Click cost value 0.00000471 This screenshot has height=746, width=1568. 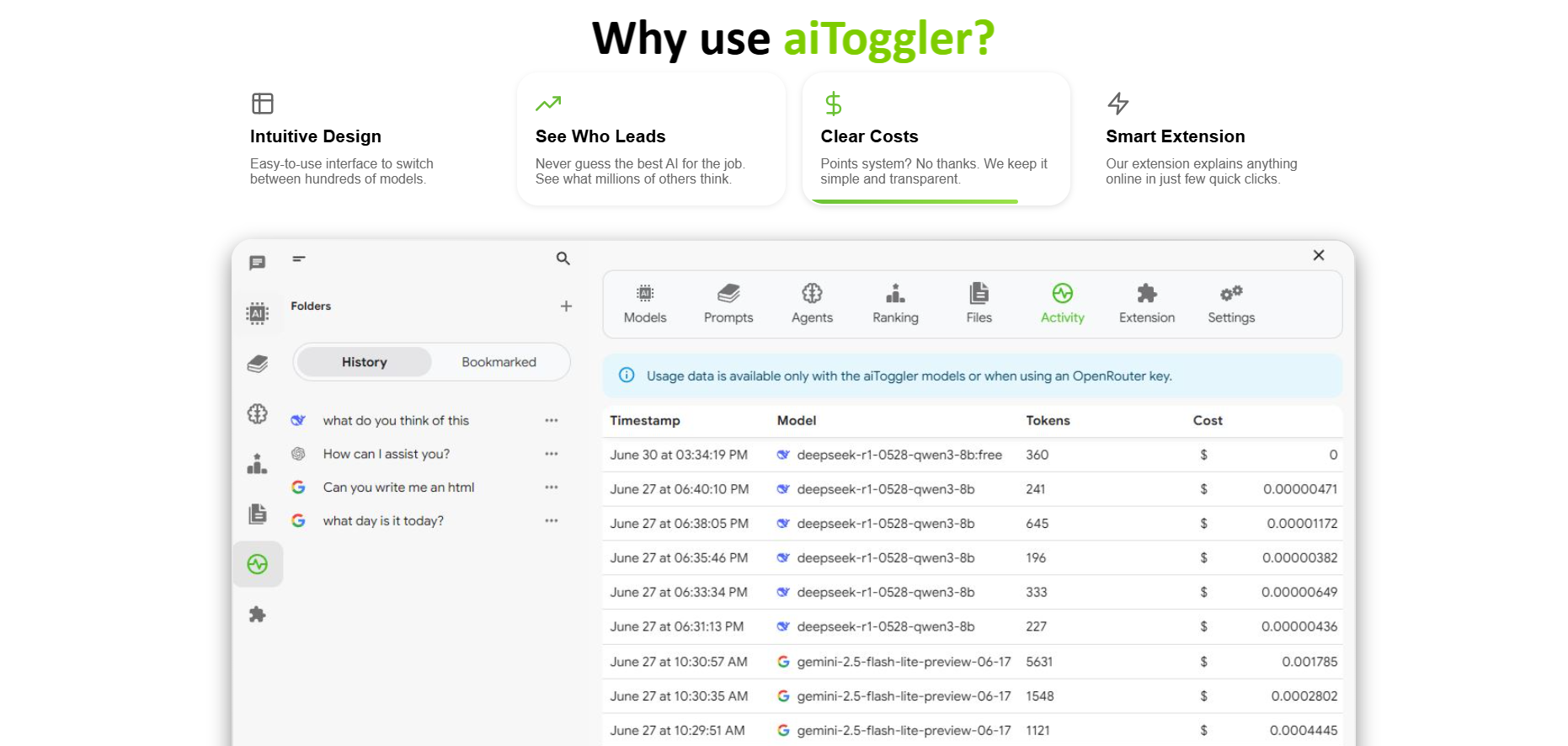pos(1300,489)
